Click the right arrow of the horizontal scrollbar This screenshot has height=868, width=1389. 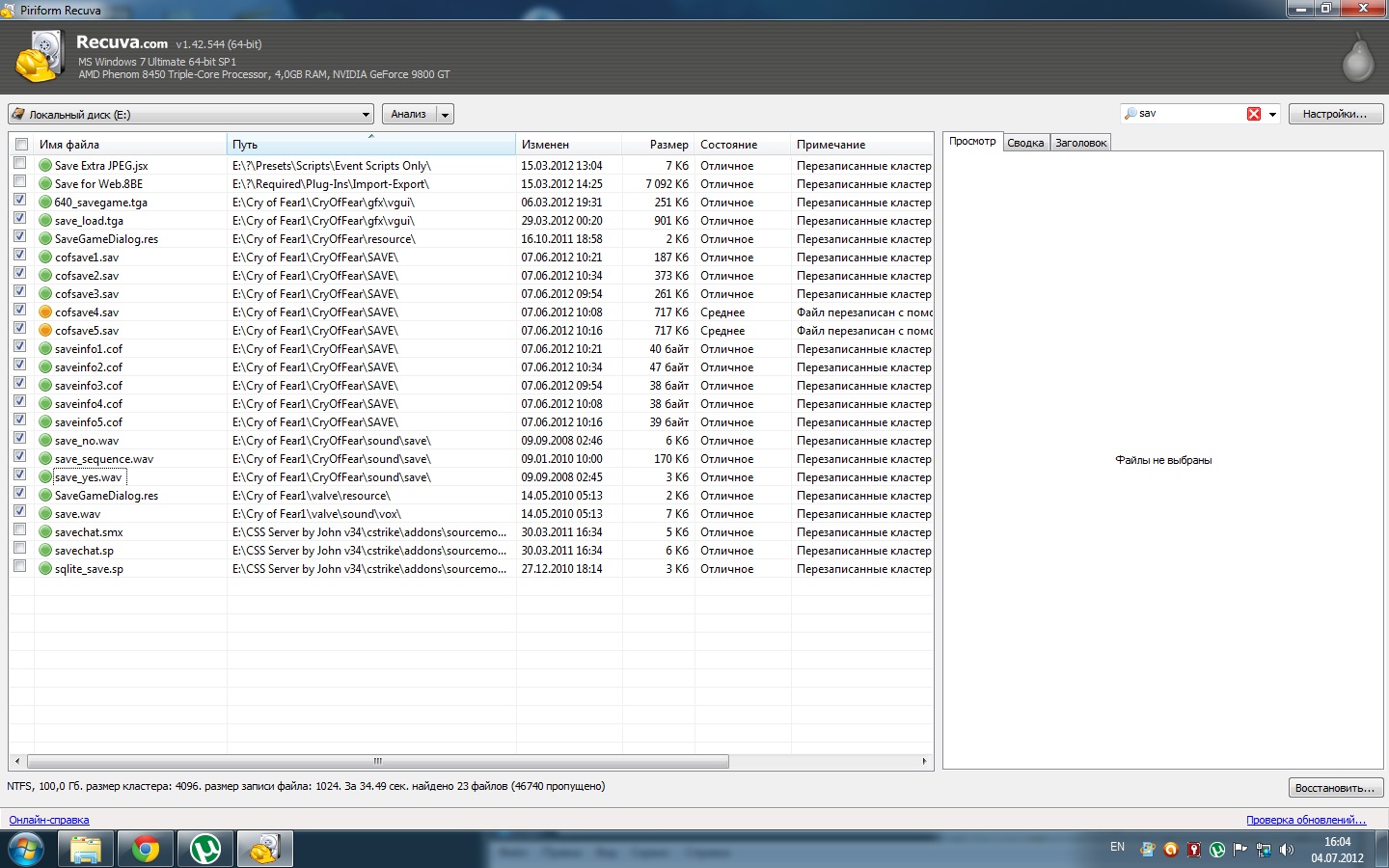924,761
